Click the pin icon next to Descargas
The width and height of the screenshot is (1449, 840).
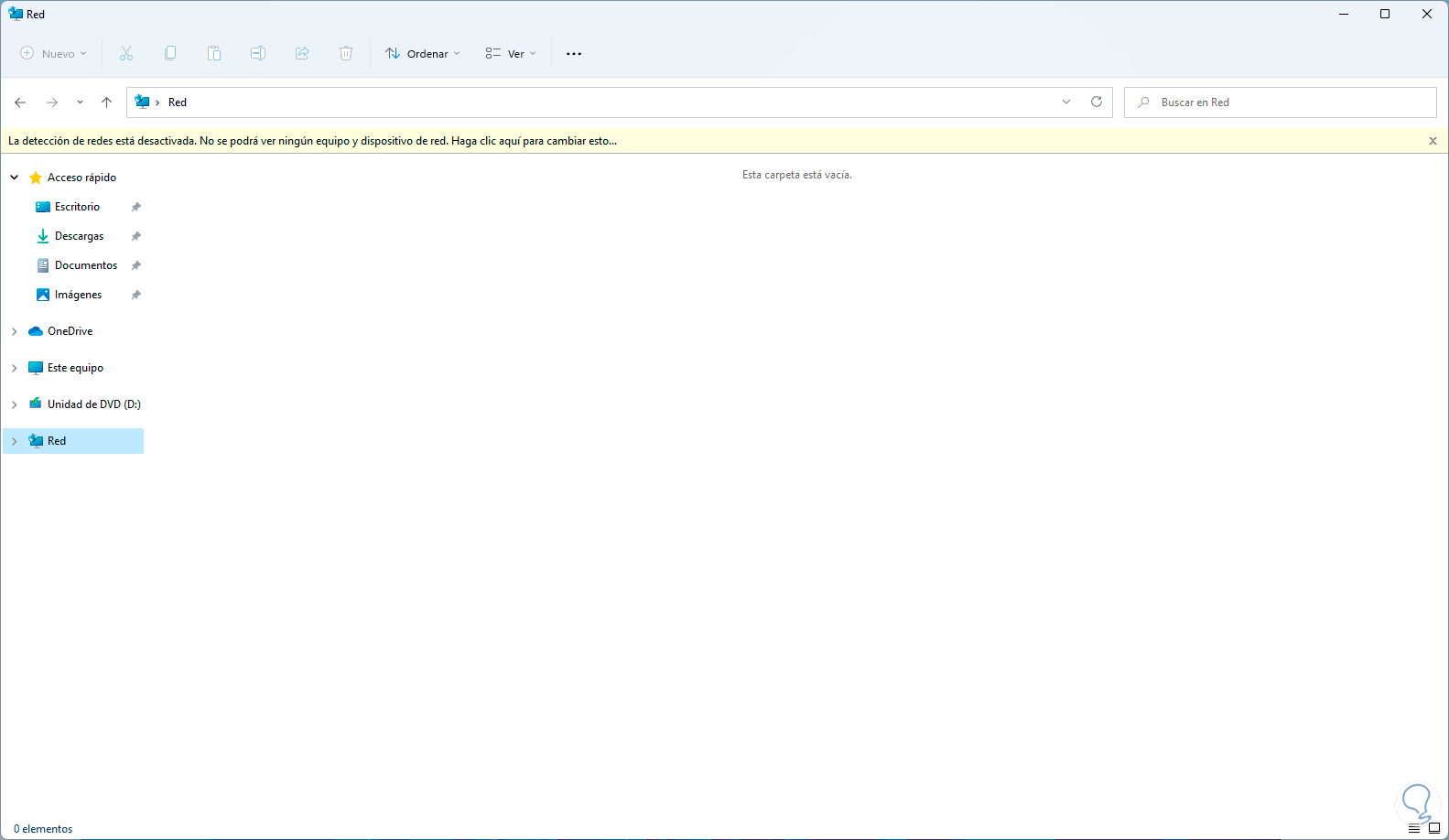[135, 236]
